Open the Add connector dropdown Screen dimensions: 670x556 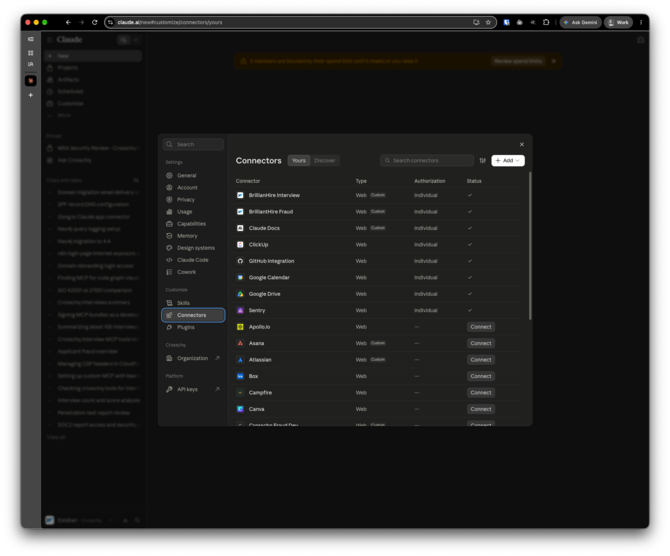tap(508, 161)
